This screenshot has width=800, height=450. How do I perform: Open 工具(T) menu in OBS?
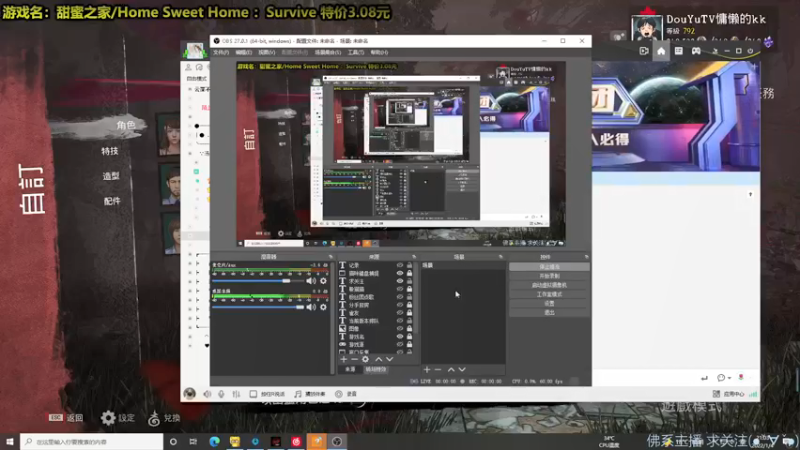[356, 52]
